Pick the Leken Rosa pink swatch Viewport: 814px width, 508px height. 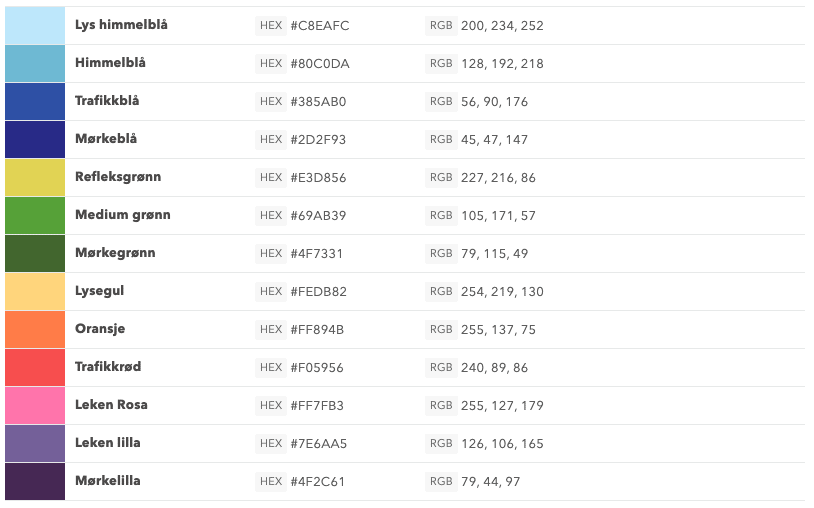pos(35,405)
